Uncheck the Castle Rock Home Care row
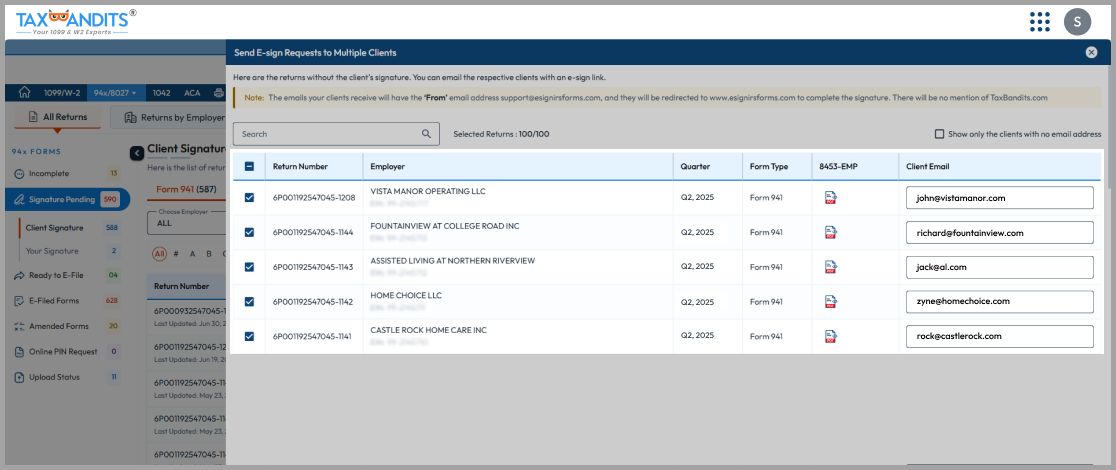The height and width of the screenshot is (470, 1116). point(249,336)
